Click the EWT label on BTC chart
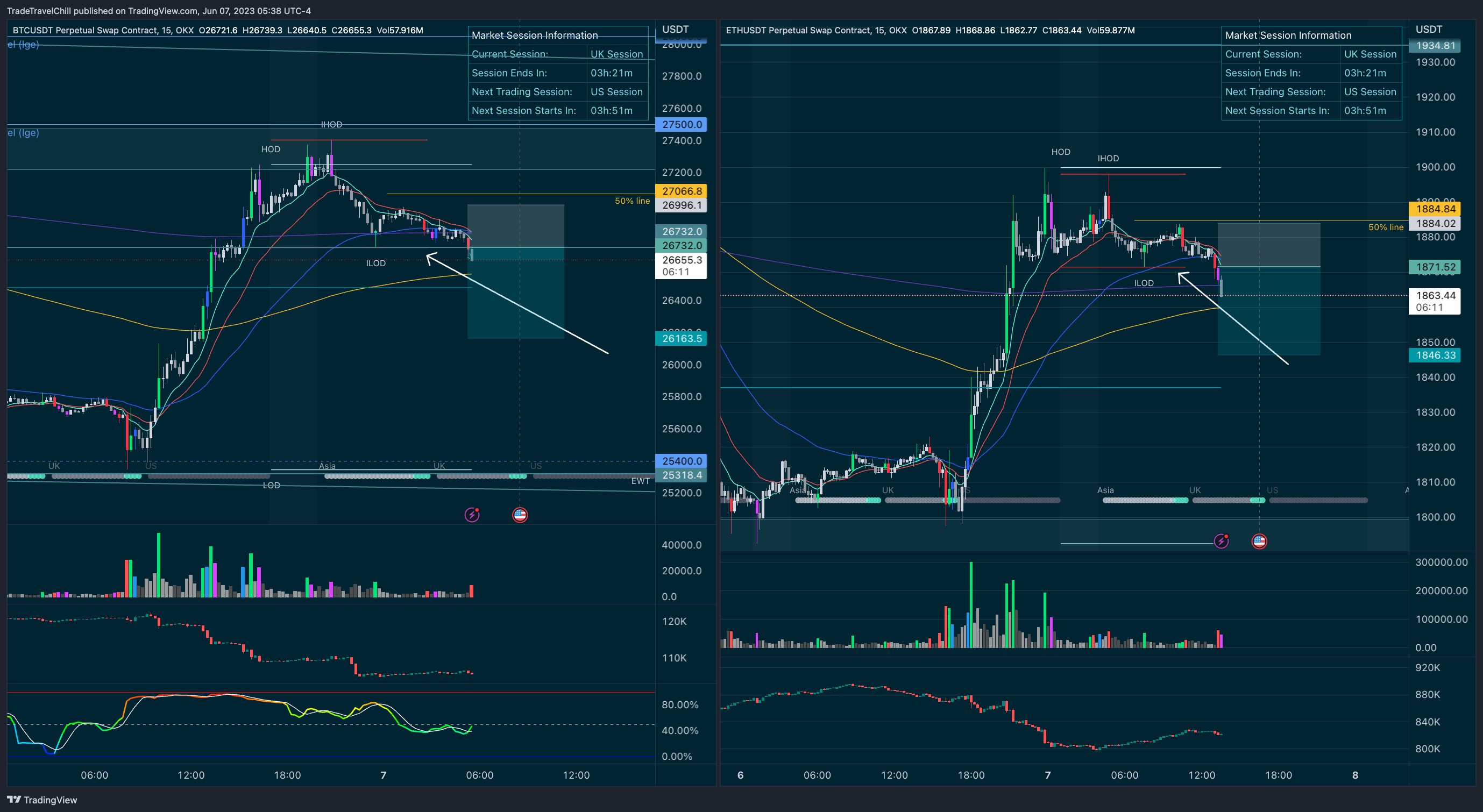 [640, 481]
